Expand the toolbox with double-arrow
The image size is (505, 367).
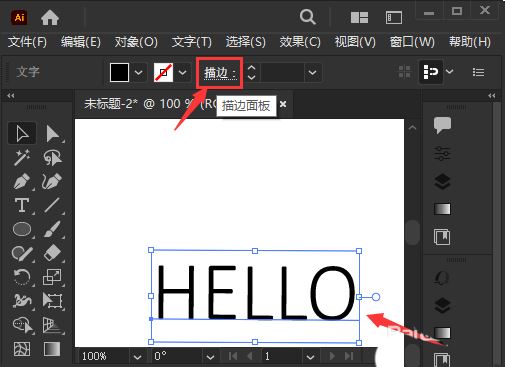coord(11,96)
